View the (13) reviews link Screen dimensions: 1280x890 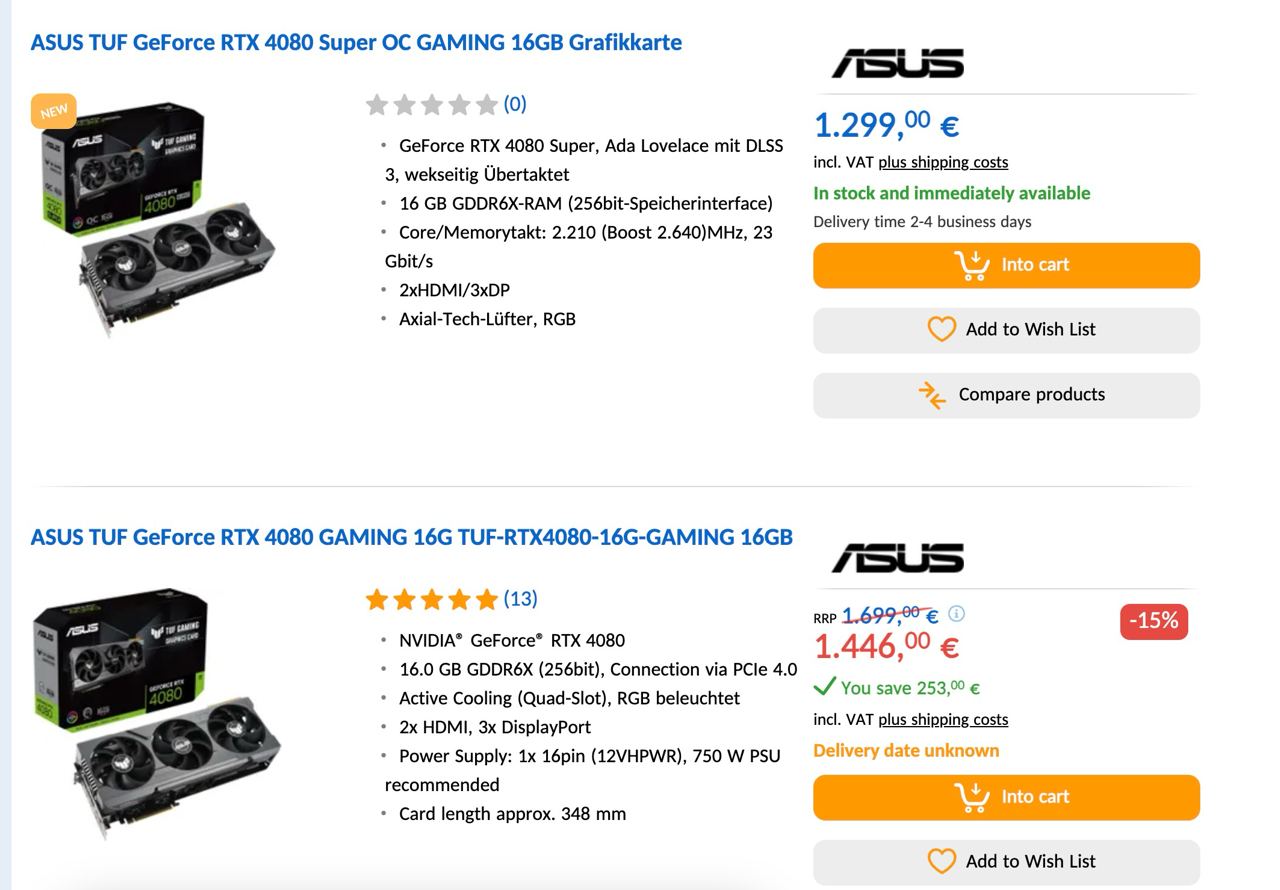(x=520, y=598)
